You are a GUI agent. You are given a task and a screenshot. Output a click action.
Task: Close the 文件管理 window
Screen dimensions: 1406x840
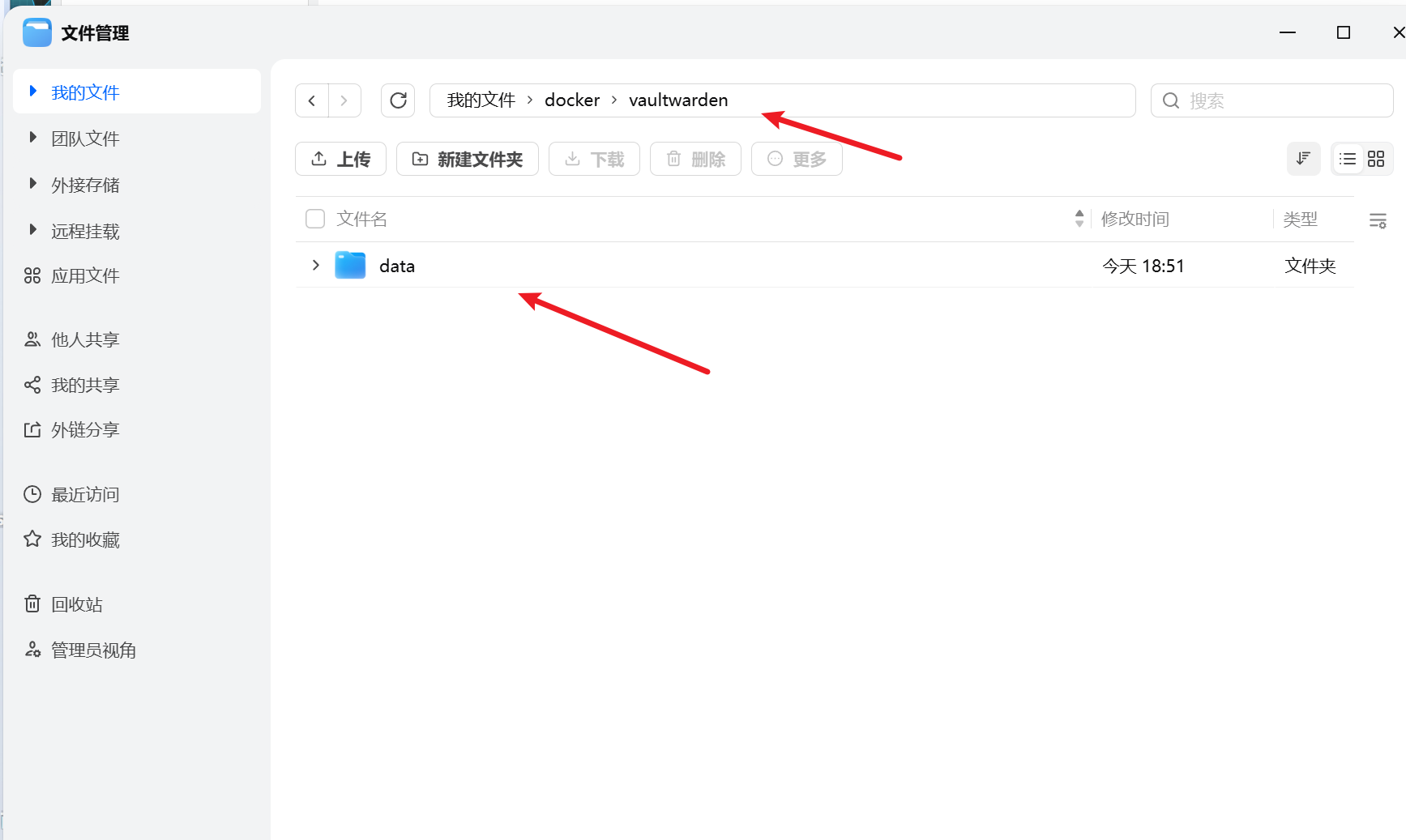pyautogui.click(x=1399, y=32)
